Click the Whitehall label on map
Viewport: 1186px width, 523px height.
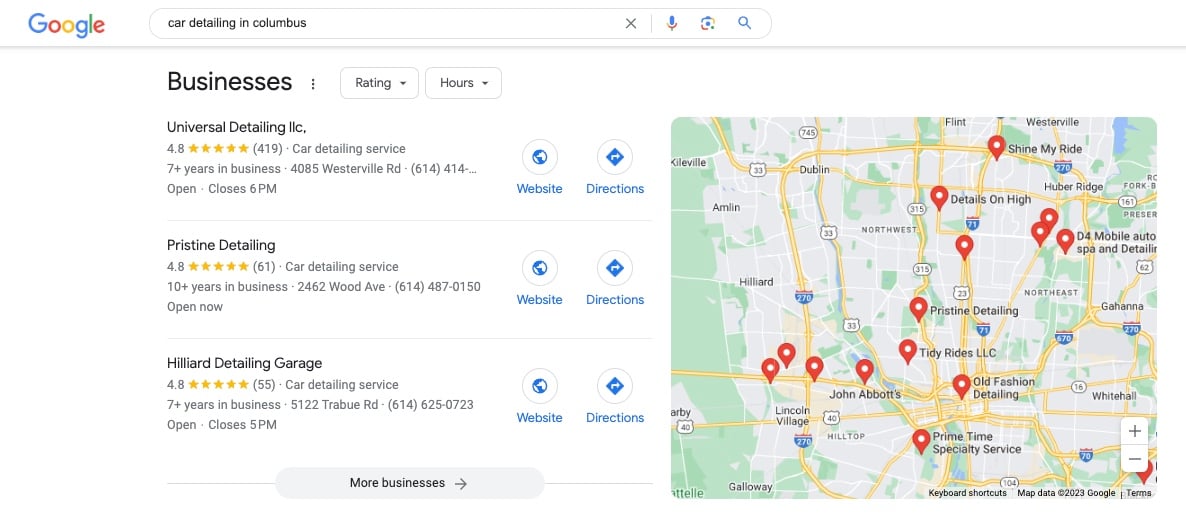[x=1114, y=396]
